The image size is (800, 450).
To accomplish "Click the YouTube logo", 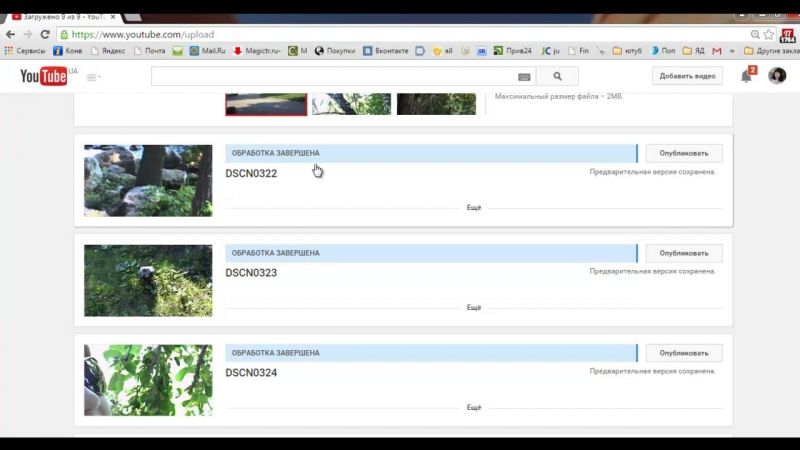I will (43, 77).
